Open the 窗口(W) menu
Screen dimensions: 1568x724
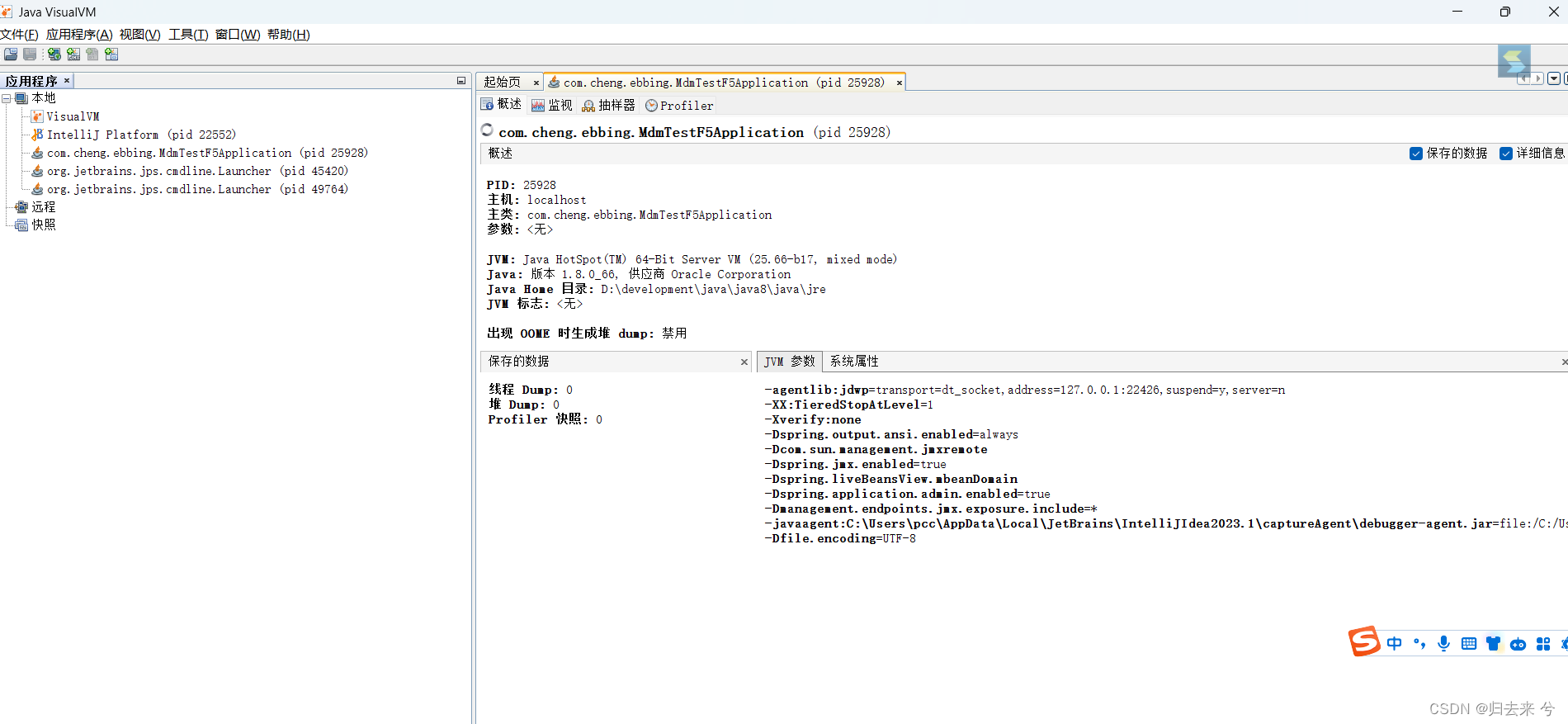click(238, 35)
